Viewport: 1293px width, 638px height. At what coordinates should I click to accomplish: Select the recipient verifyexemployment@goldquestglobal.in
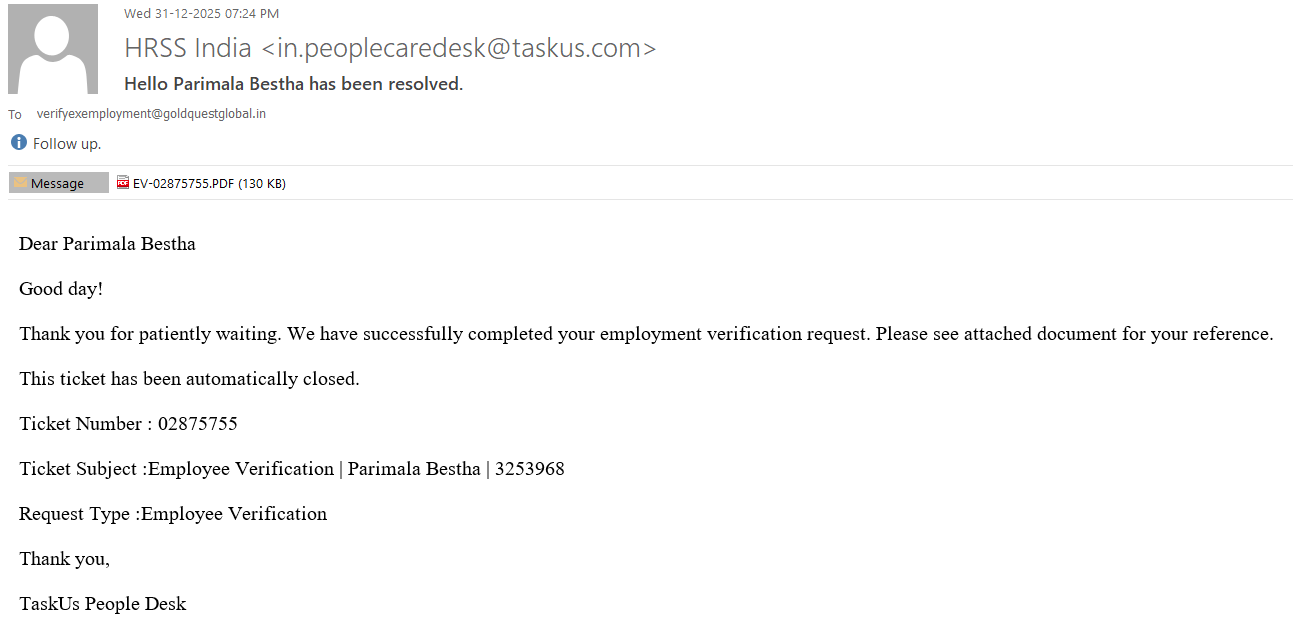151,114
